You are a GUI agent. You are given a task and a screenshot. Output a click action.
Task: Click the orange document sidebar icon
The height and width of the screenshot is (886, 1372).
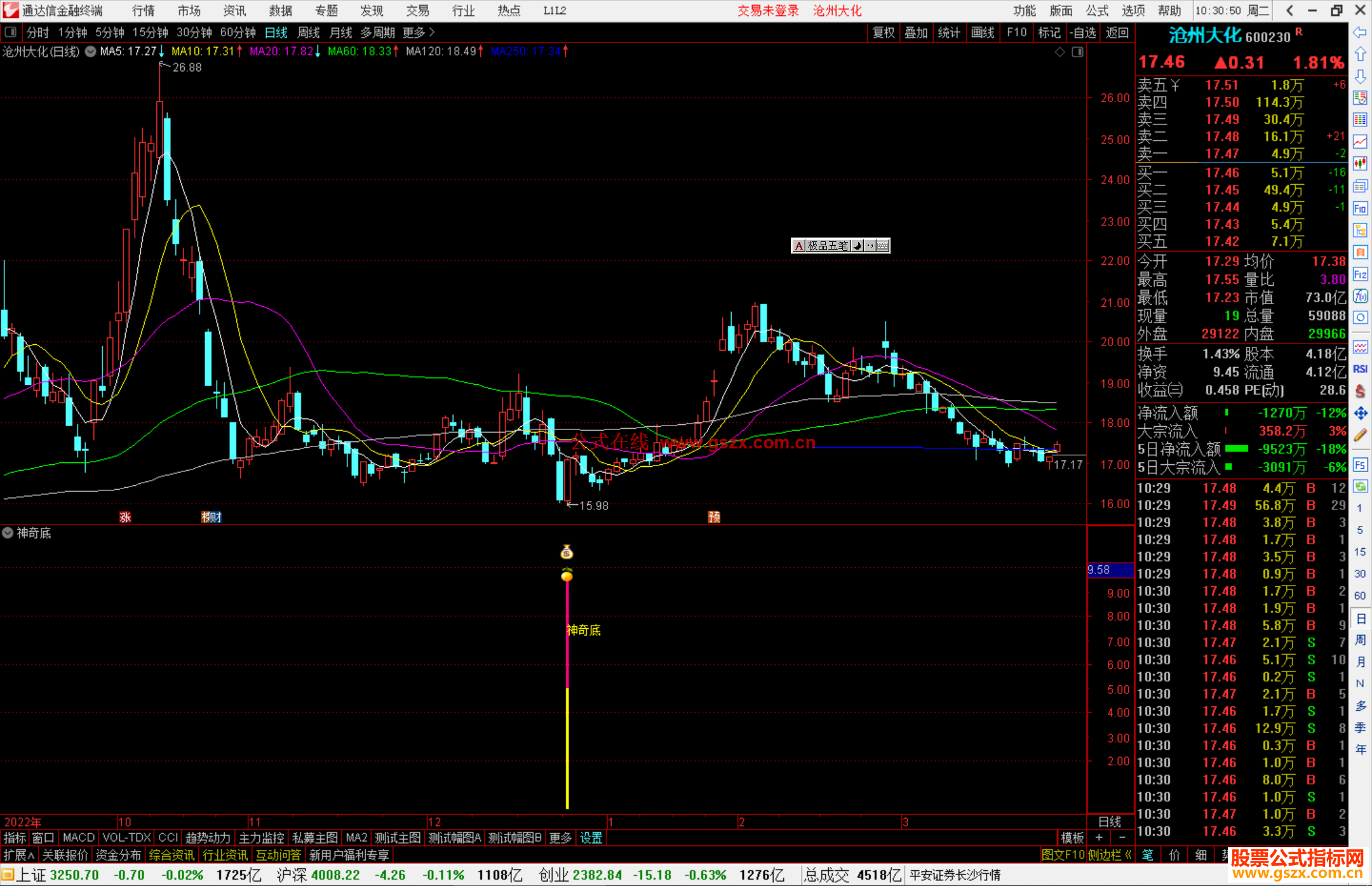pyautogui.click(x=1360, y=252)
